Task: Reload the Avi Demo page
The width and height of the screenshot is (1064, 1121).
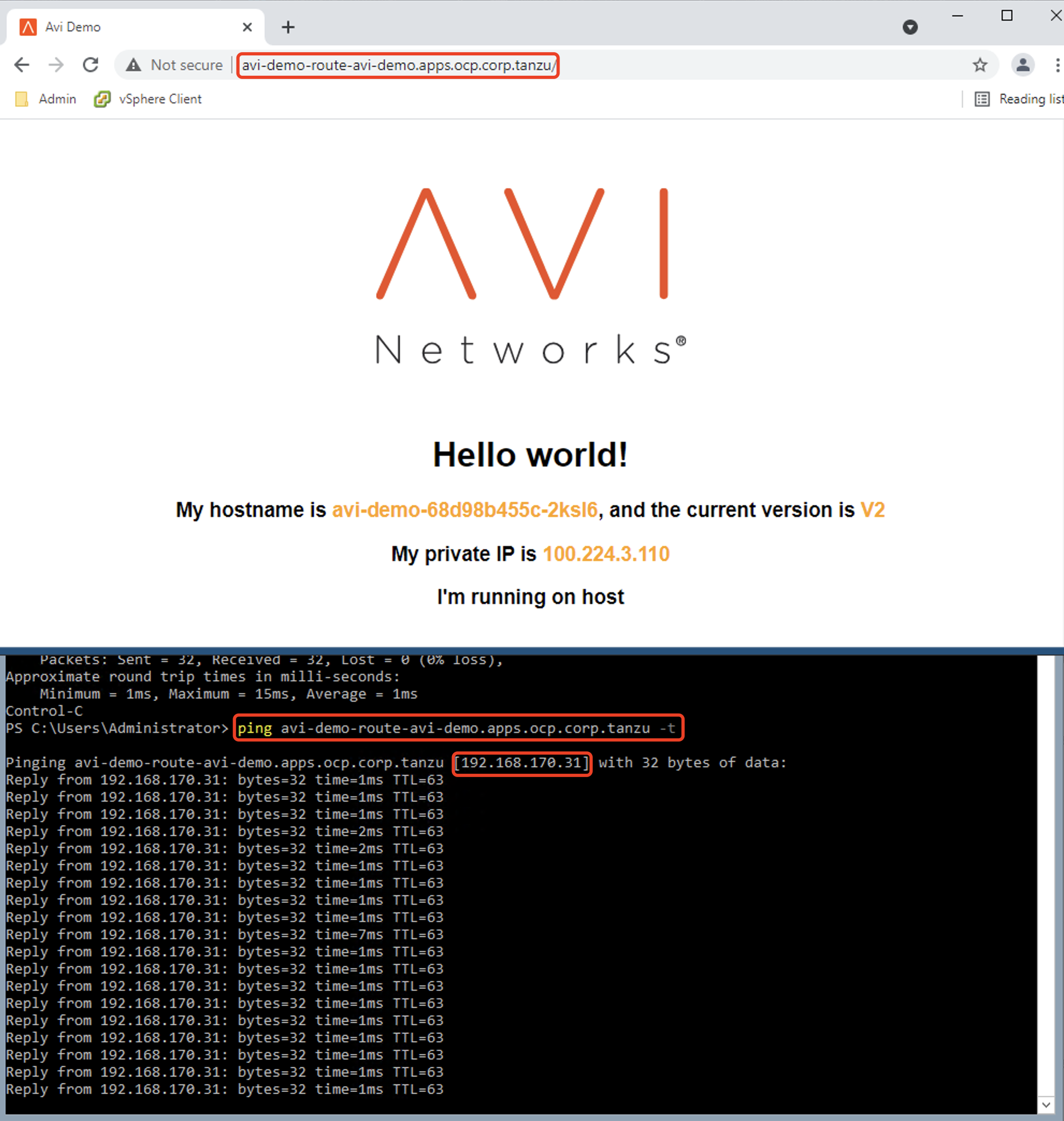Action: 91,64
